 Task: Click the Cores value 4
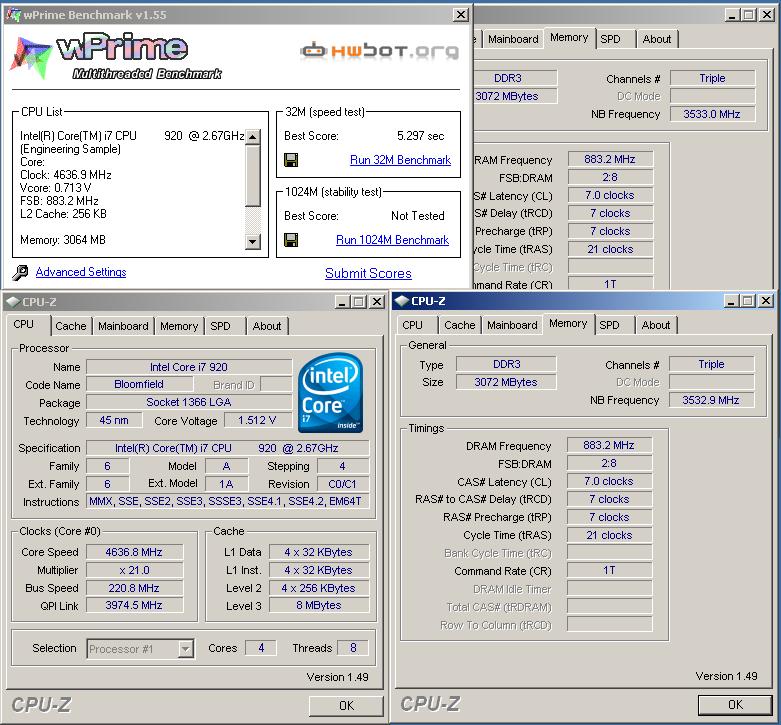[261, 648]
